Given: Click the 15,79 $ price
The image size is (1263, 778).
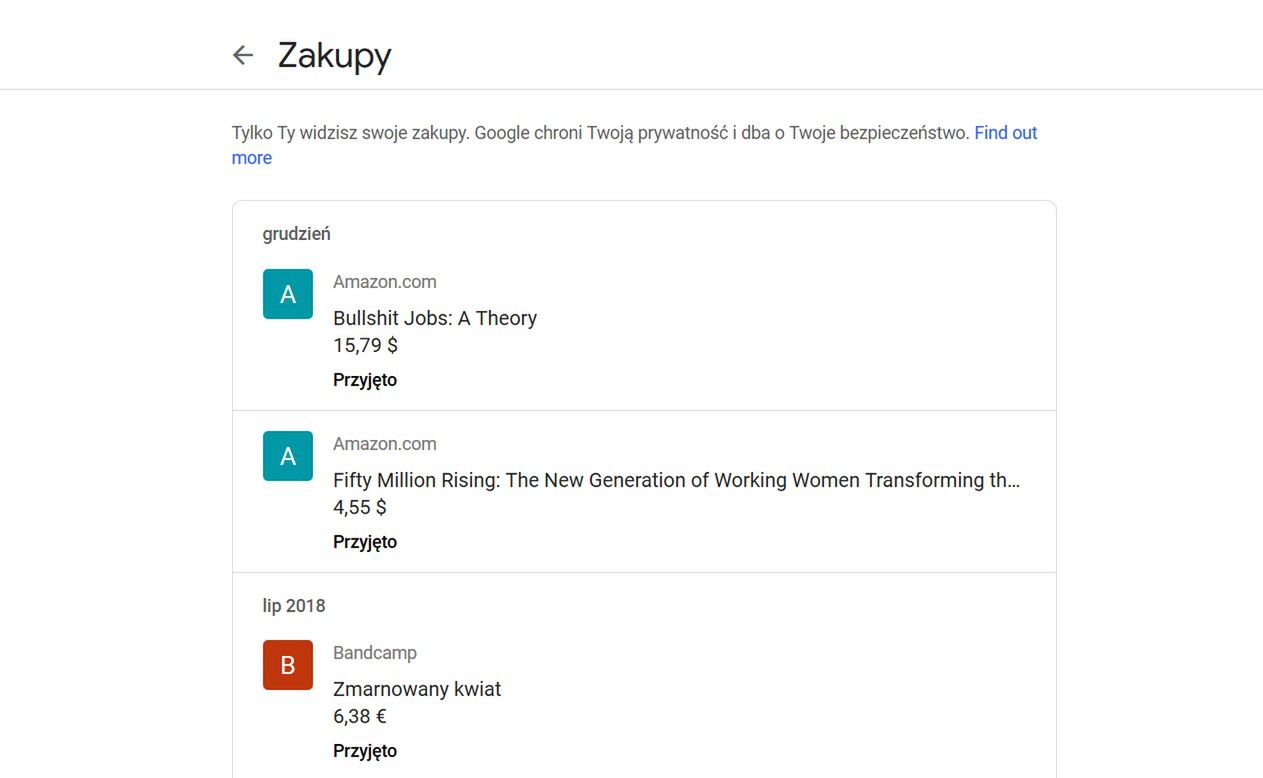Looking at the screenshot, I should 365,345.
